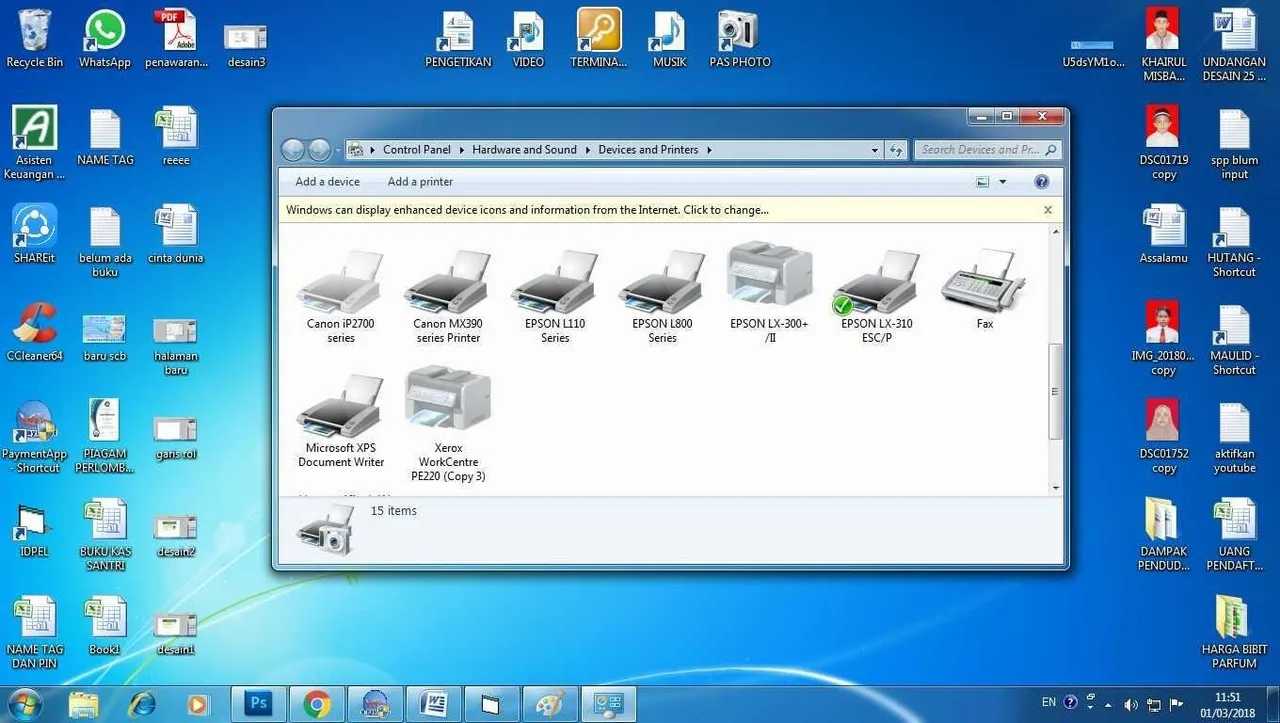Image resolution: width=1280 pixels, height=723 pixels.
Task: Click the volume icon in system tray
Action: 1131,704
